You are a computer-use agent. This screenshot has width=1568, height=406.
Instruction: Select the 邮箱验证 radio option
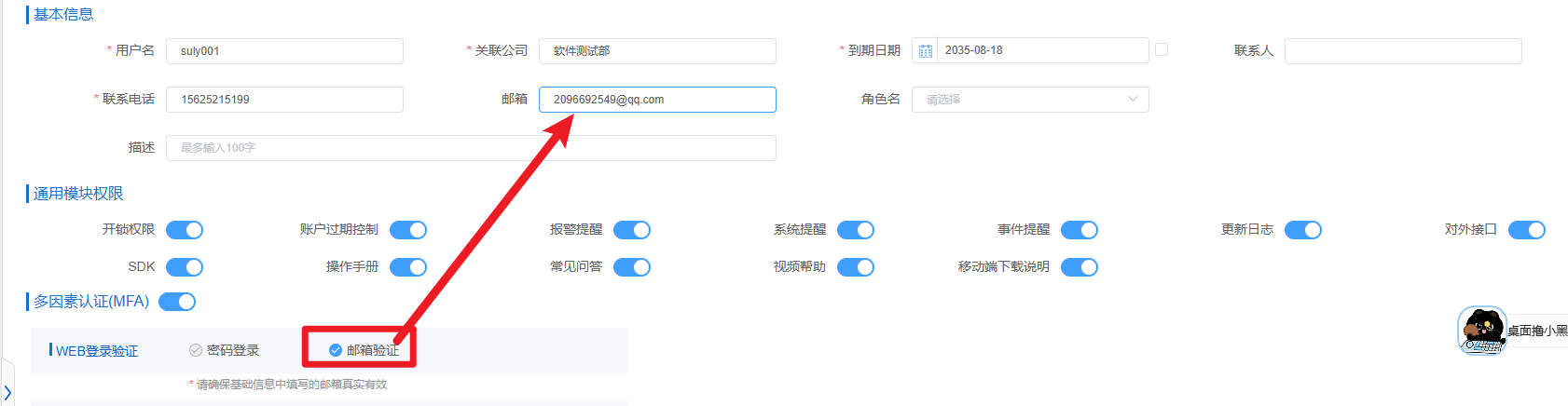[336, 350]
